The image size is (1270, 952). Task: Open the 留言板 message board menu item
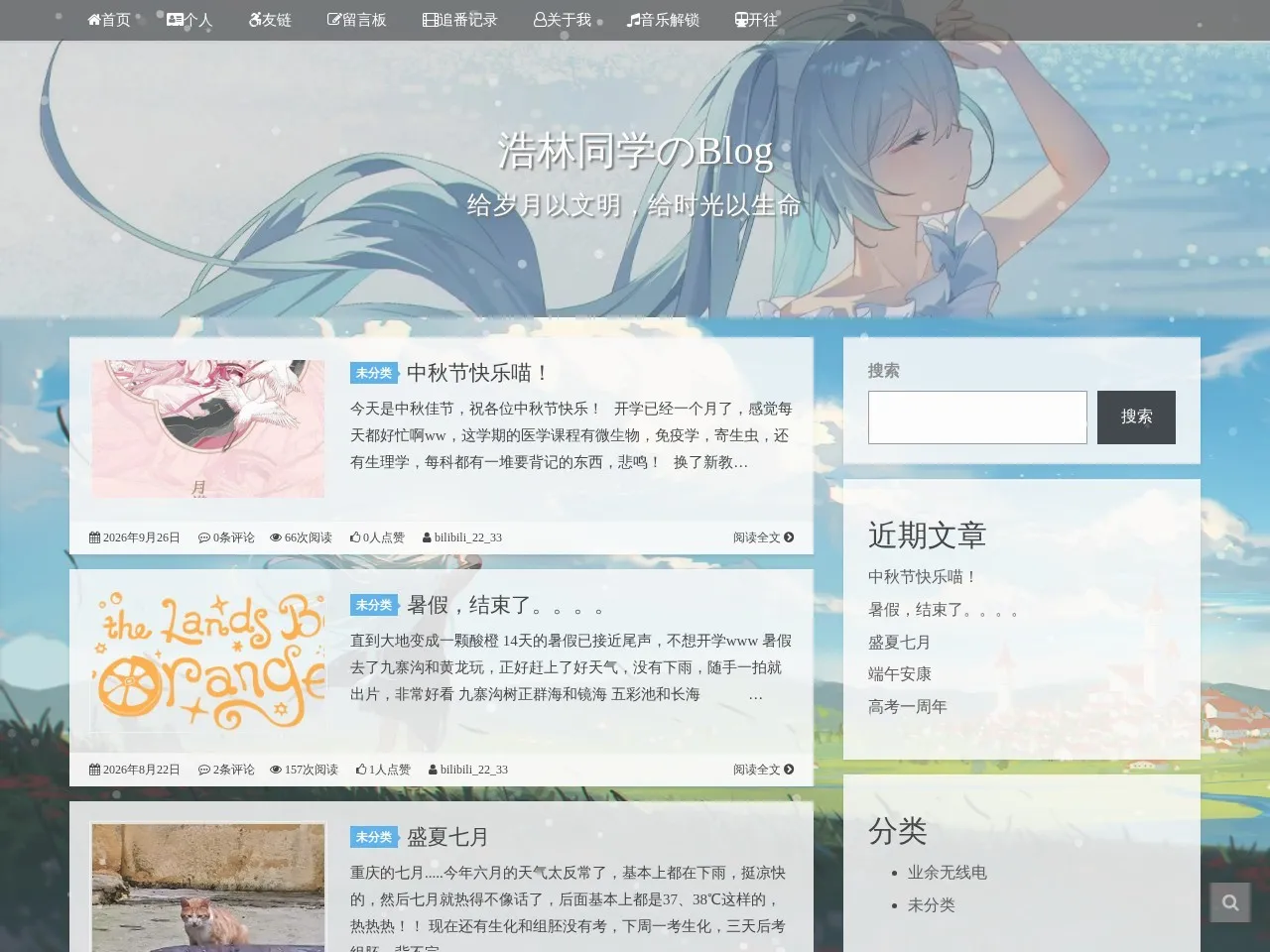pos(356,20)
